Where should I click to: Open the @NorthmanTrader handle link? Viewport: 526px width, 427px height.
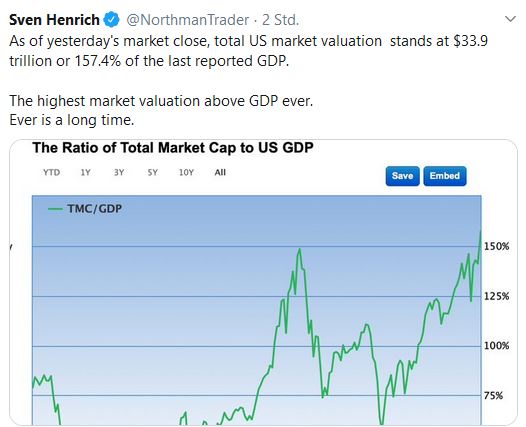pos(188,20)
